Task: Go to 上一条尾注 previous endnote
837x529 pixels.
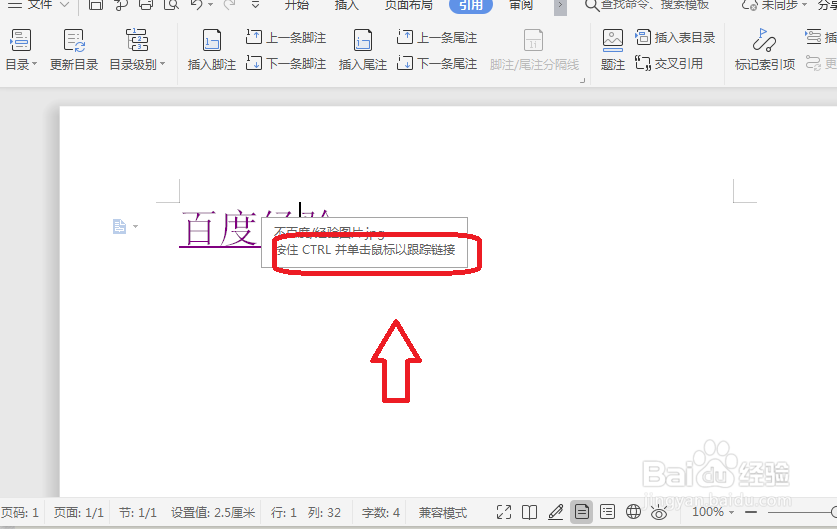Action: pyautogui.click(x=437, y=37)
